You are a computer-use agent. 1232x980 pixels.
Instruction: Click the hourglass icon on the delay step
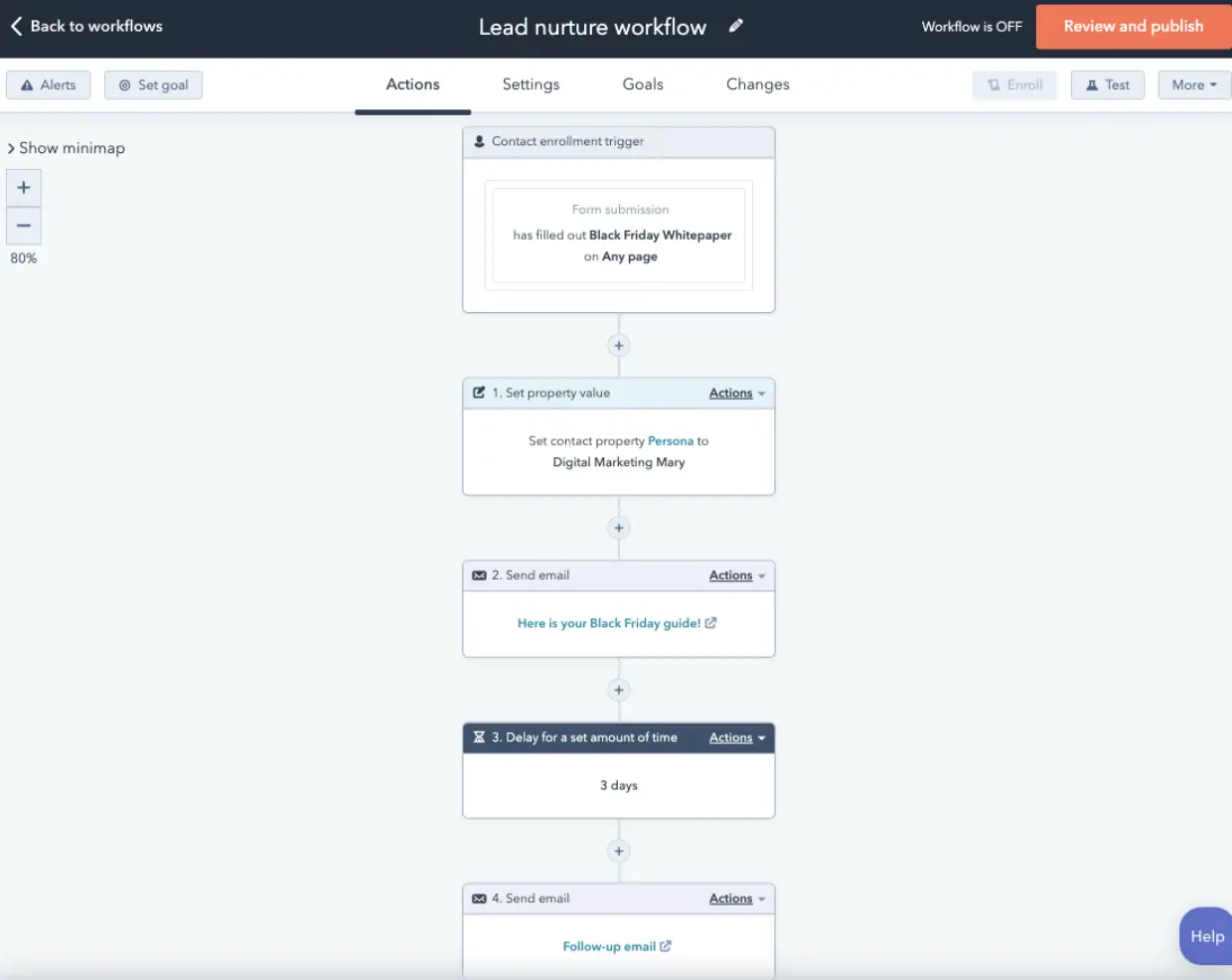(x=478, y=737)
